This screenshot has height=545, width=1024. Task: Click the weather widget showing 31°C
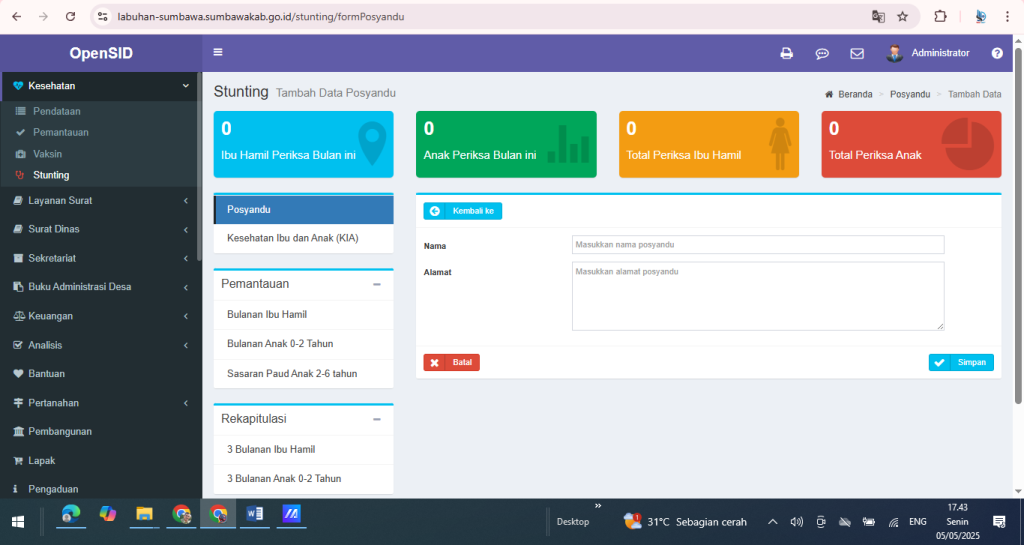pos(684,522)
